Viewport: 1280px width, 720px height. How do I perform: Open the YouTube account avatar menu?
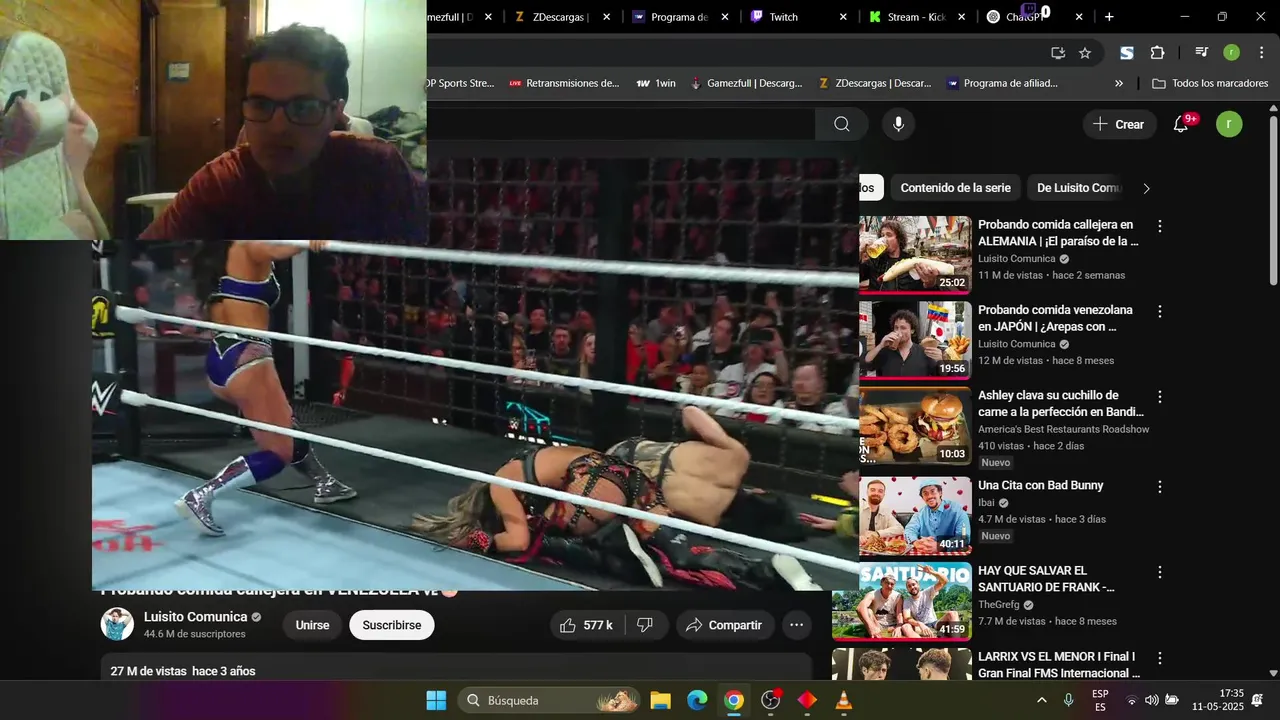pos(1229,124)
